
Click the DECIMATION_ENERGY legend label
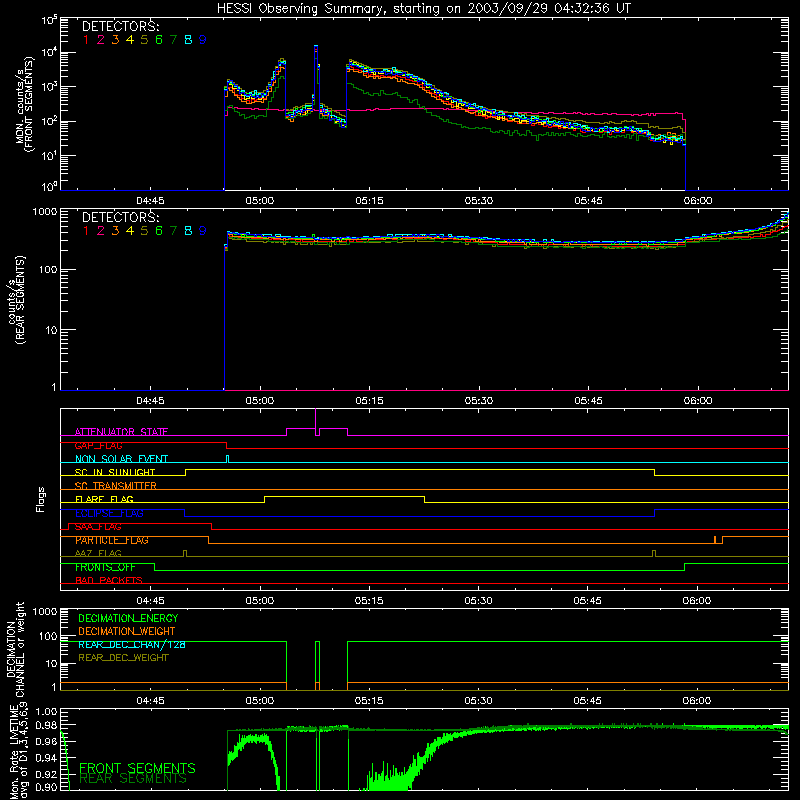128,618
